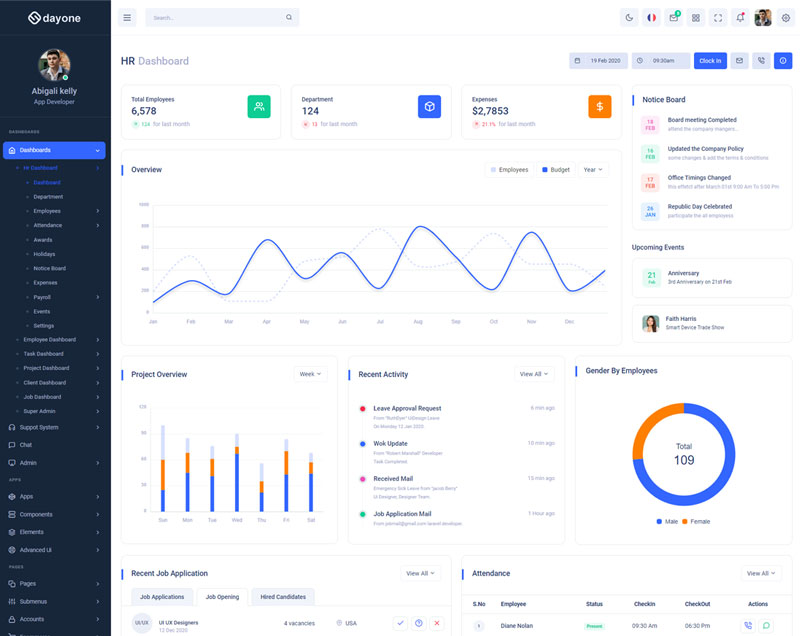This screenshot has width=800, height=636.
Task: Open the Year dropdown in Overview
Action: pyautogui.click(x=593, y=170)
